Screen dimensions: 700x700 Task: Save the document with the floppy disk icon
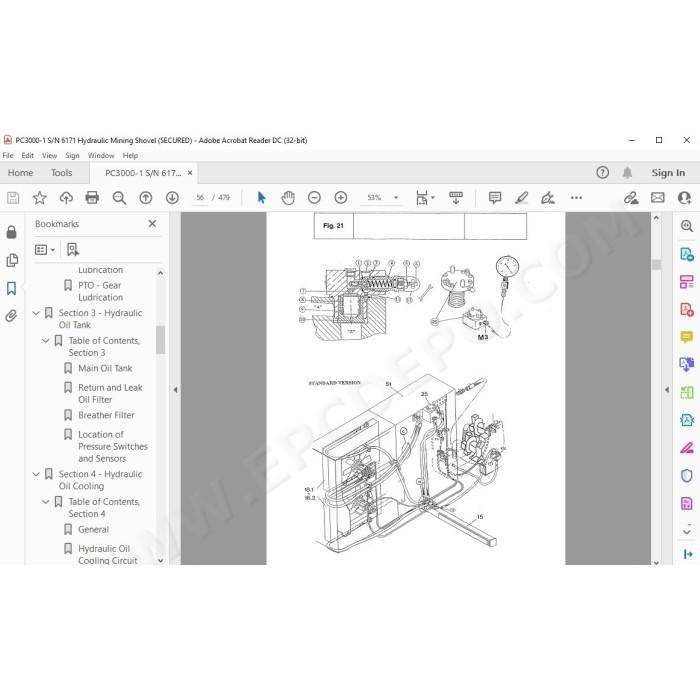tap(13, 197)
